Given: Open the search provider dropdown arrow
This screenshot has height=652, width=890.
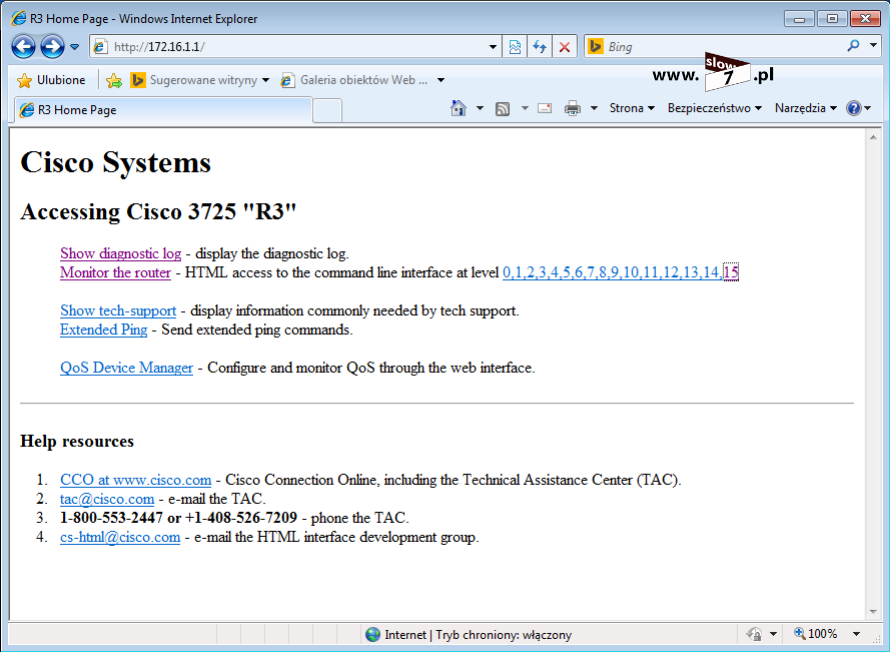Looking at the screenshot, I should point(874,45).
